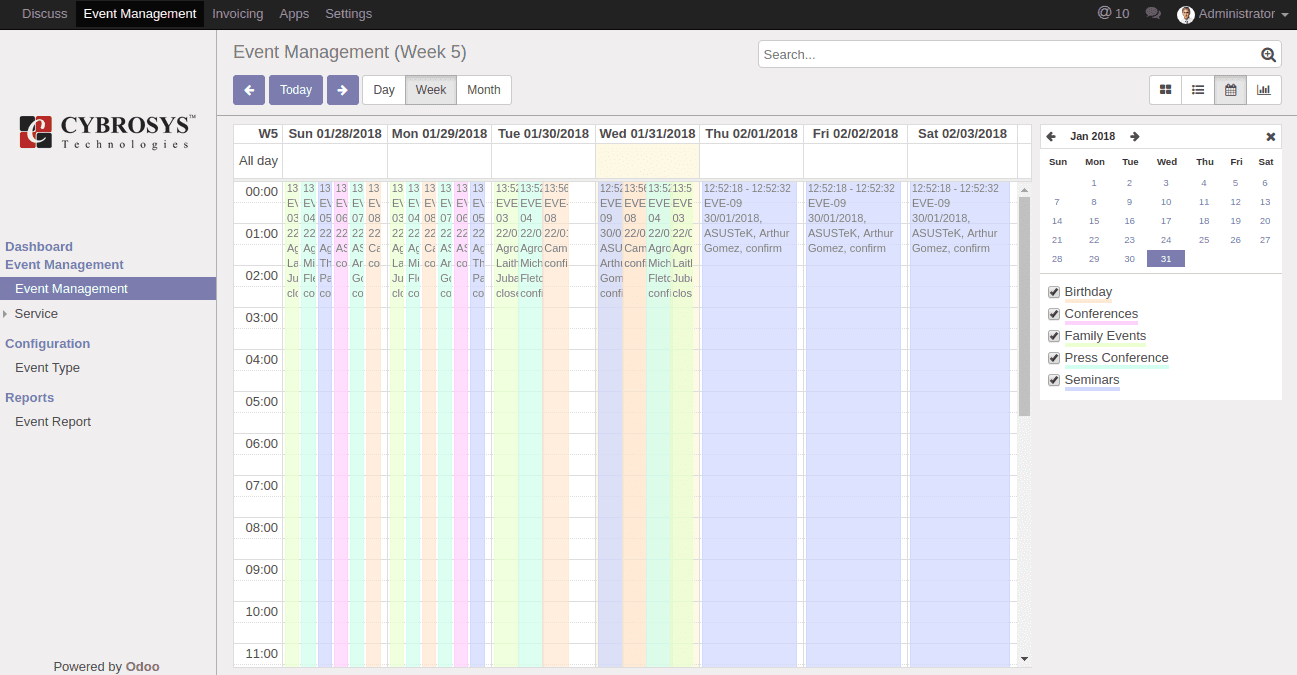This screenshot has width=1297, height=675.
Task: Advance mini calendar to February
Action: (x=1134, y=136)
